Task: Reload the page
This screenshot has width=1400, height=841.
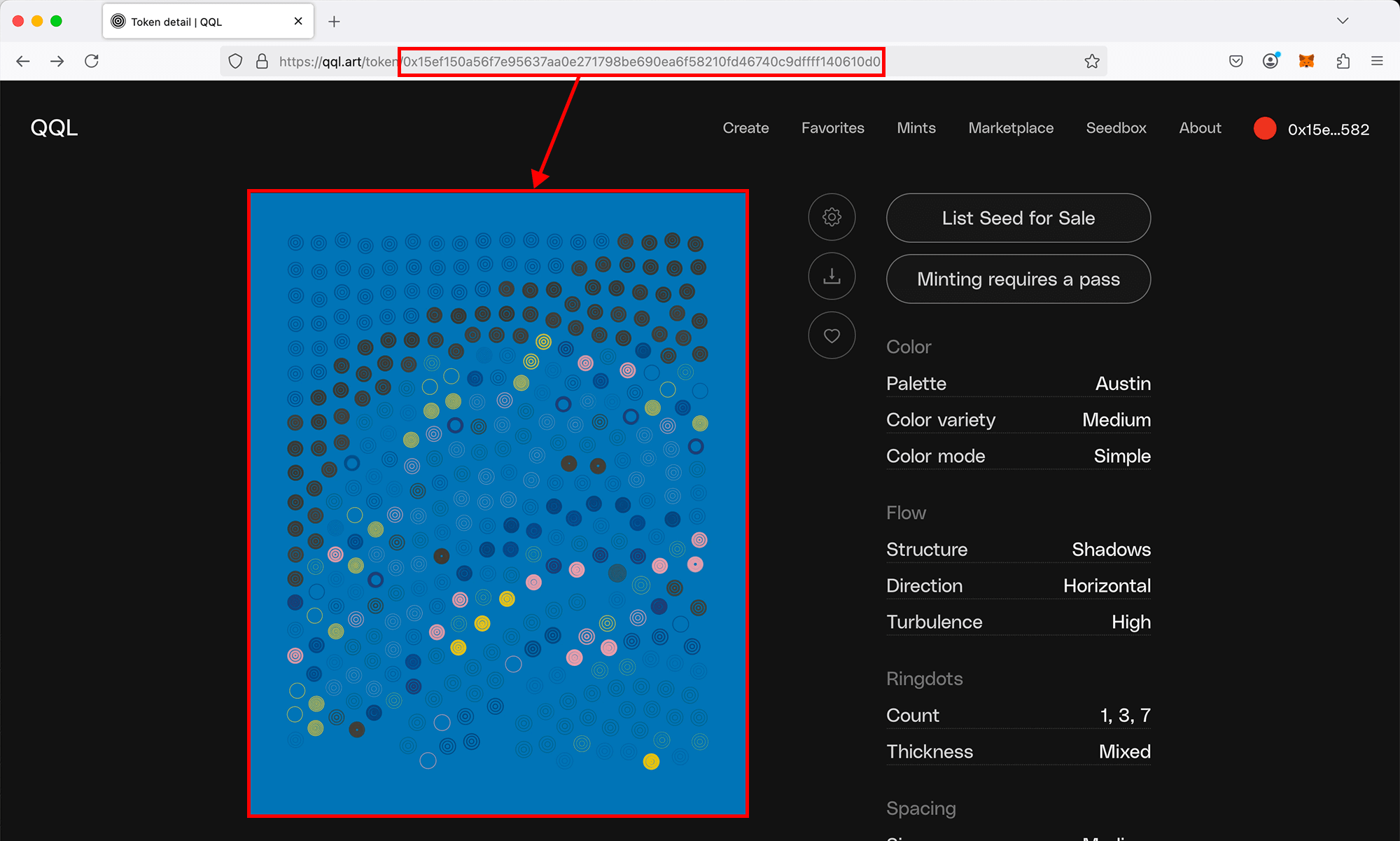Action: click(x=92, y=62)
